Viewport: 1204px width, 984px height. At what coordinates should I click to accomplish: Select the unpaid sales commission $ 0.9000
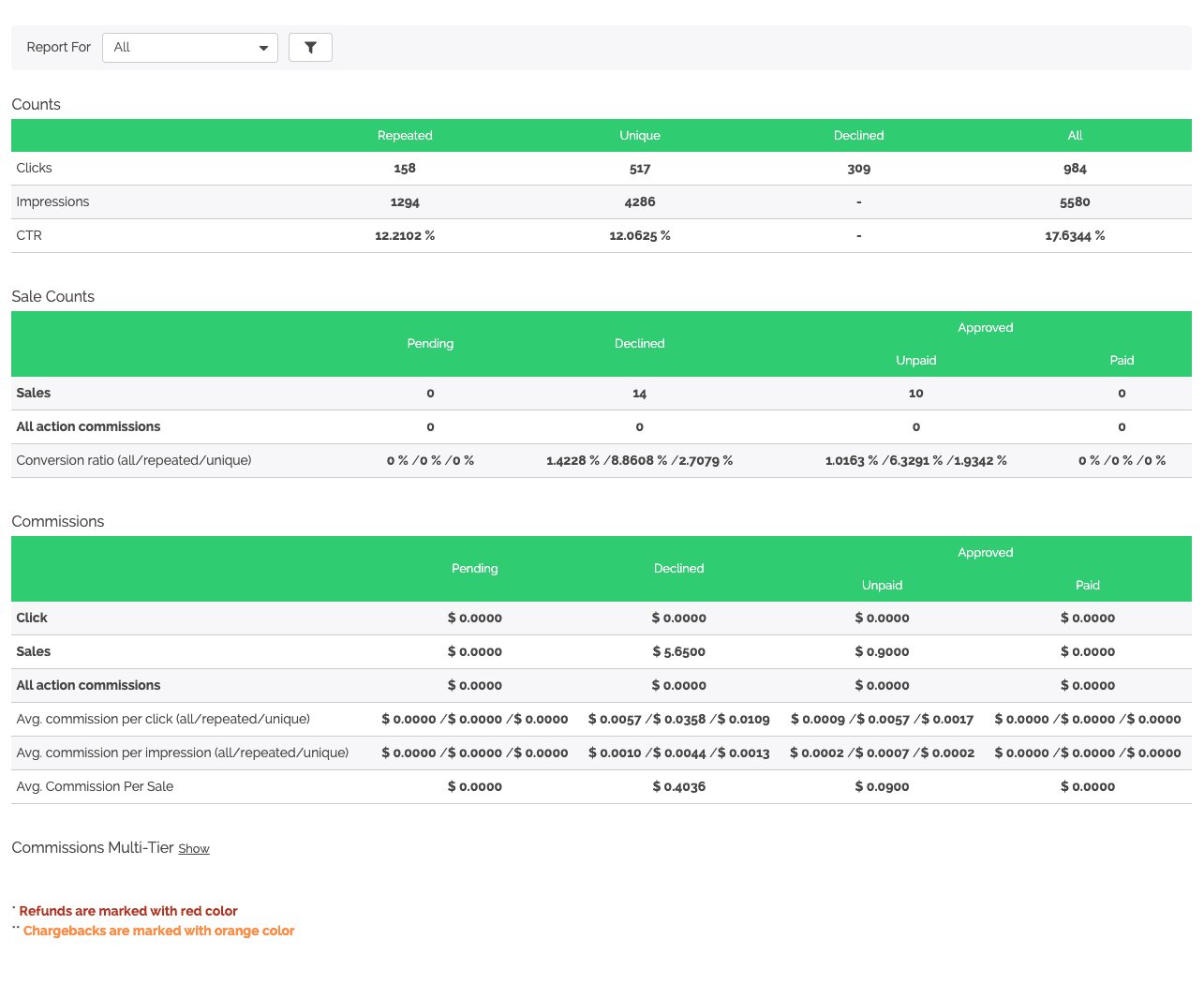(x=883, y=652)
